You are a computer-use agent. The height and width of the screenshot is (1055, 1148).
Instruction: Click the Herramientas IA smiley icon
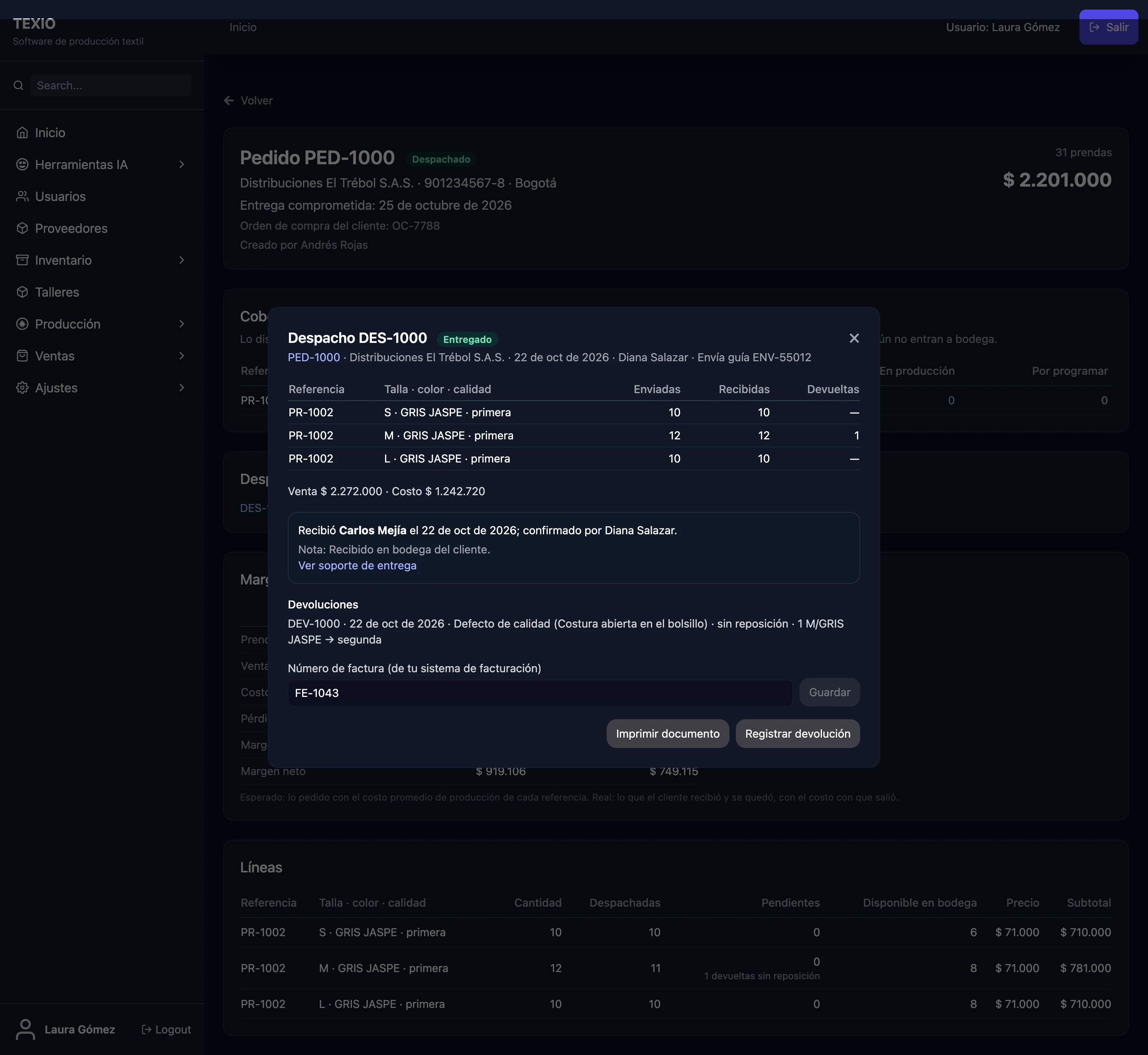22,164
